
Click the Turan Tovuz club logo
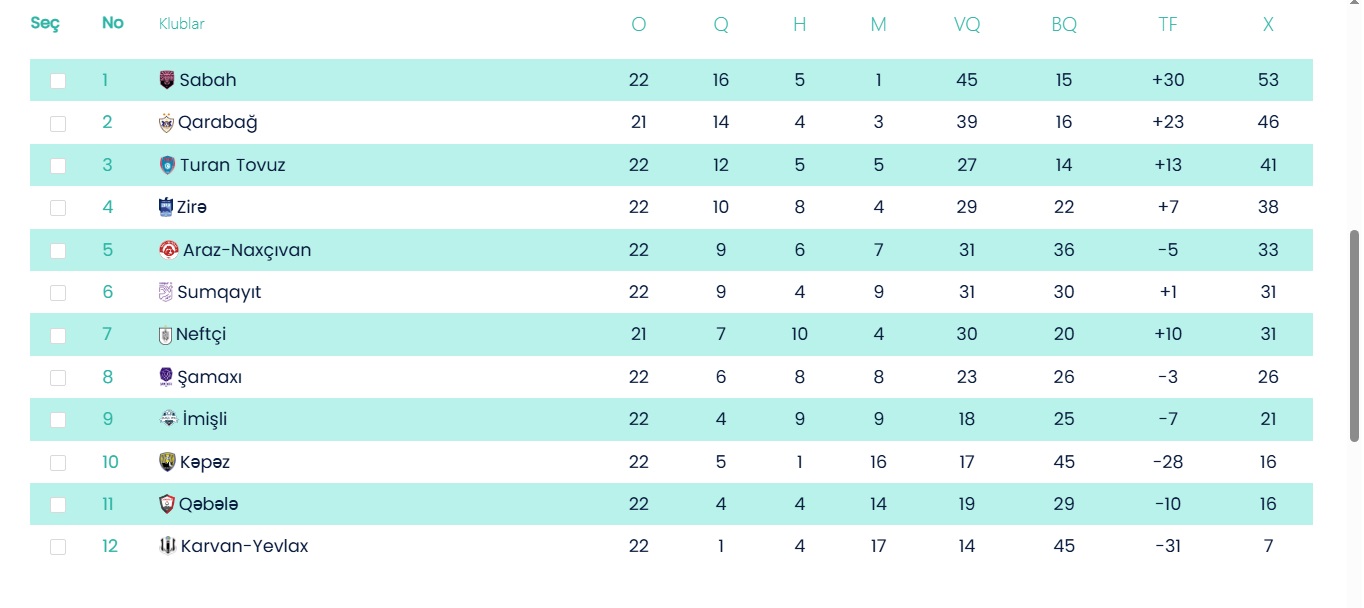point(167,165)
